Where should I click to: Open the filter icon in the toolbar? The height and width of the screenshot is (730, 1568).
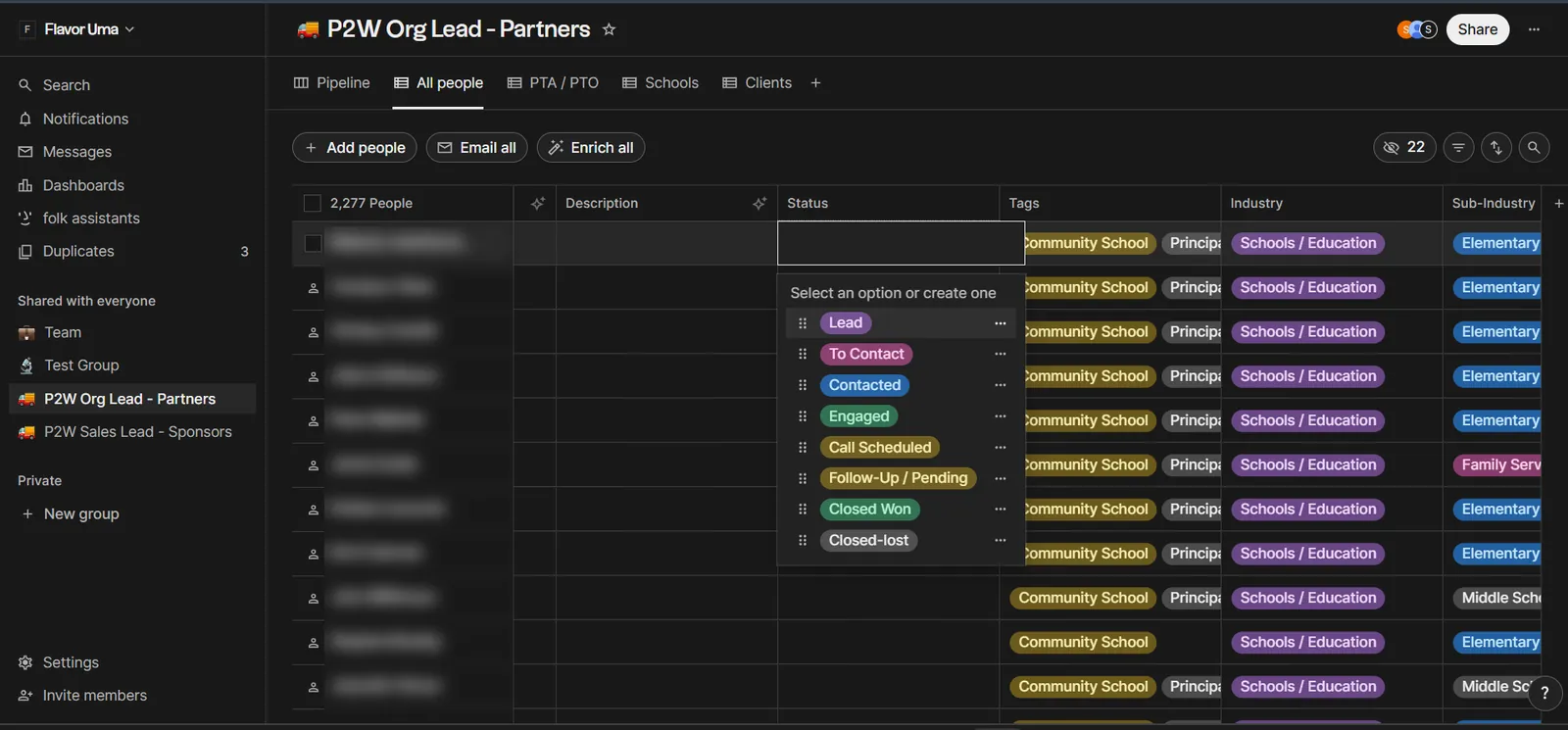[x=1458, y=148]
